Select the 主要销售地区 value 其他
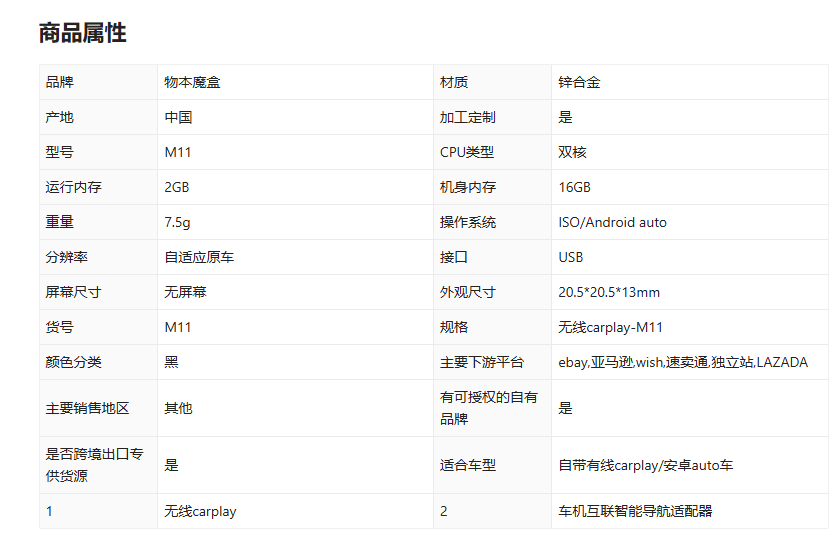This screenshot has height=543, width=840. point(178,408)
